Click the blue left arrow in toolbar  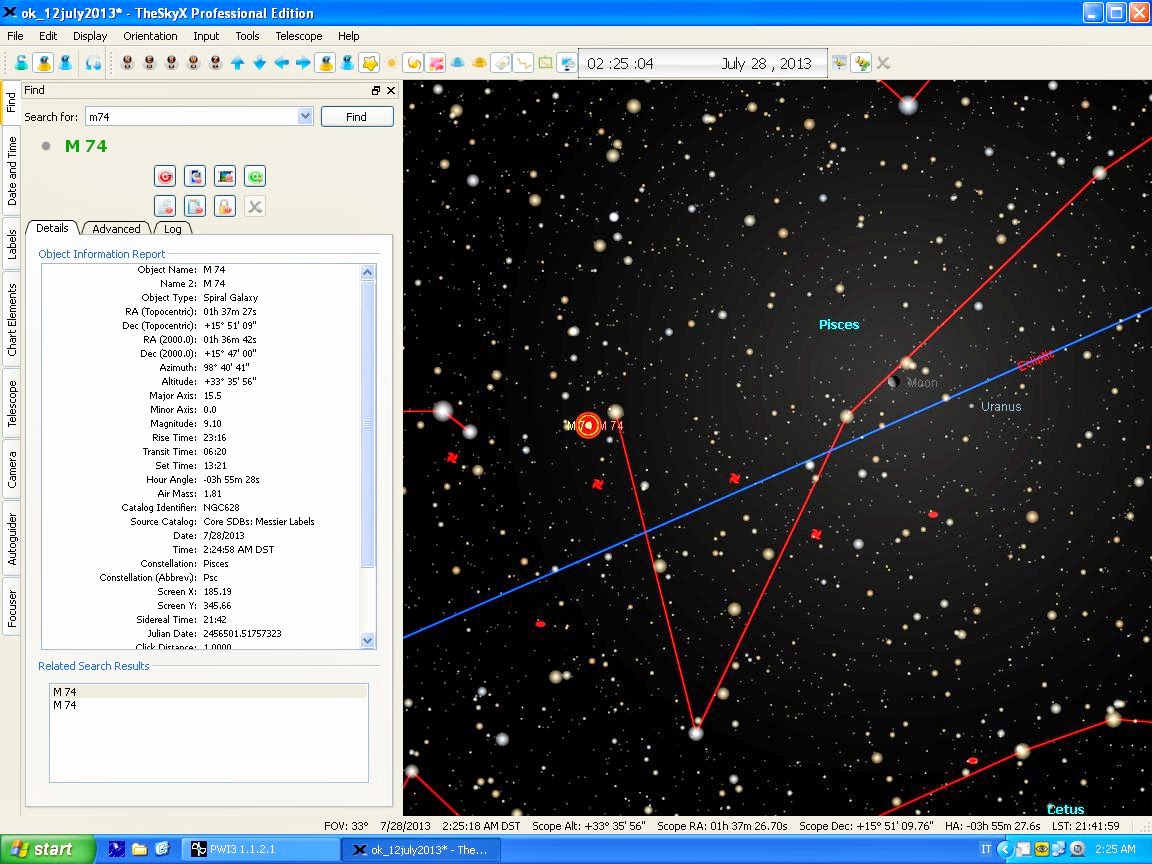coord(281,63)
